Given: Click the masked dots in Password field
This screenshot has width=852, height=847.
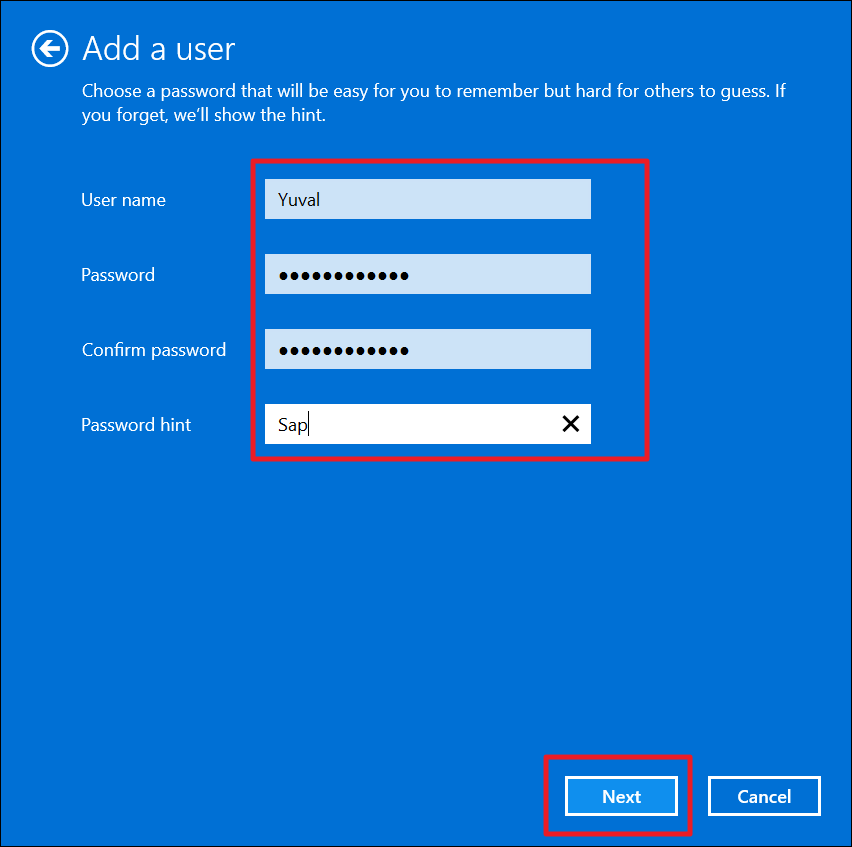Looking at the screenshot, I should (x=343, y=275).
